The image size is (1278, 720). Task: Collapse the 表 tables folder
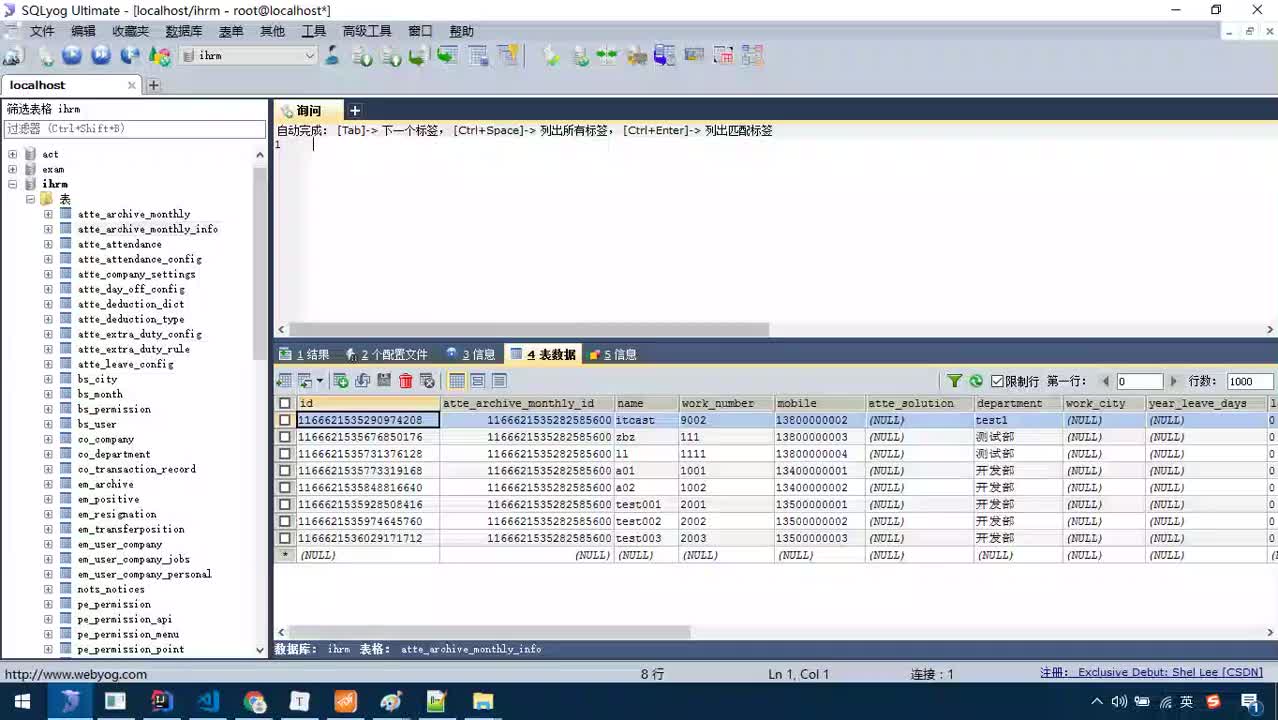[30, 199]
